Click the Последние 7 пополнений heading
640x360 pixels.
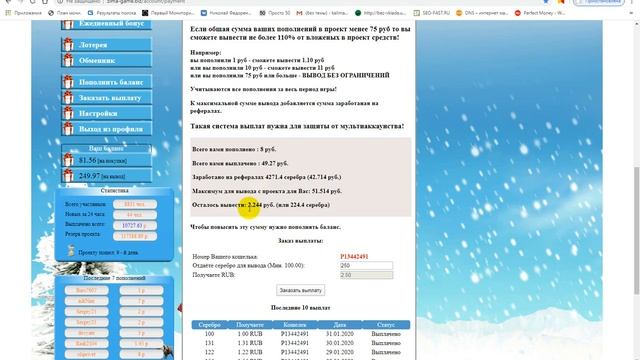click(x=114, y=278)
